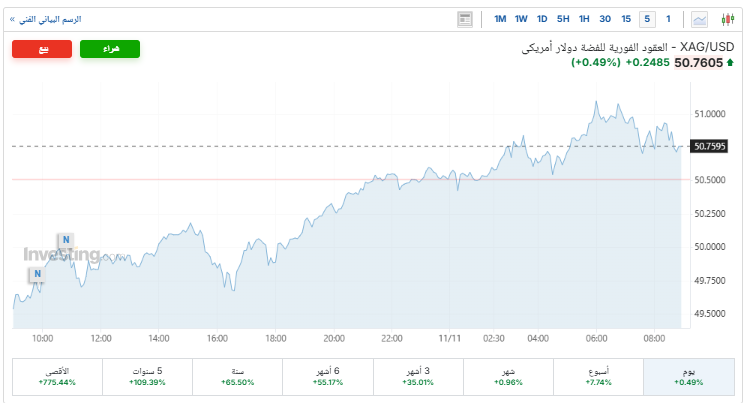
Task: Open the technical chart link
Action: tap(48, 19)
